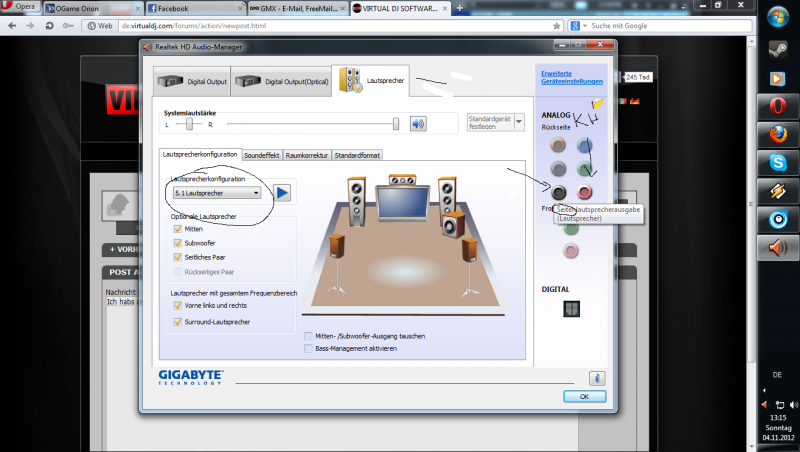Click the right surround speaker on stand
Viewport: 800px width, 452px height.
pyautogui.click(x=469, y=267)
